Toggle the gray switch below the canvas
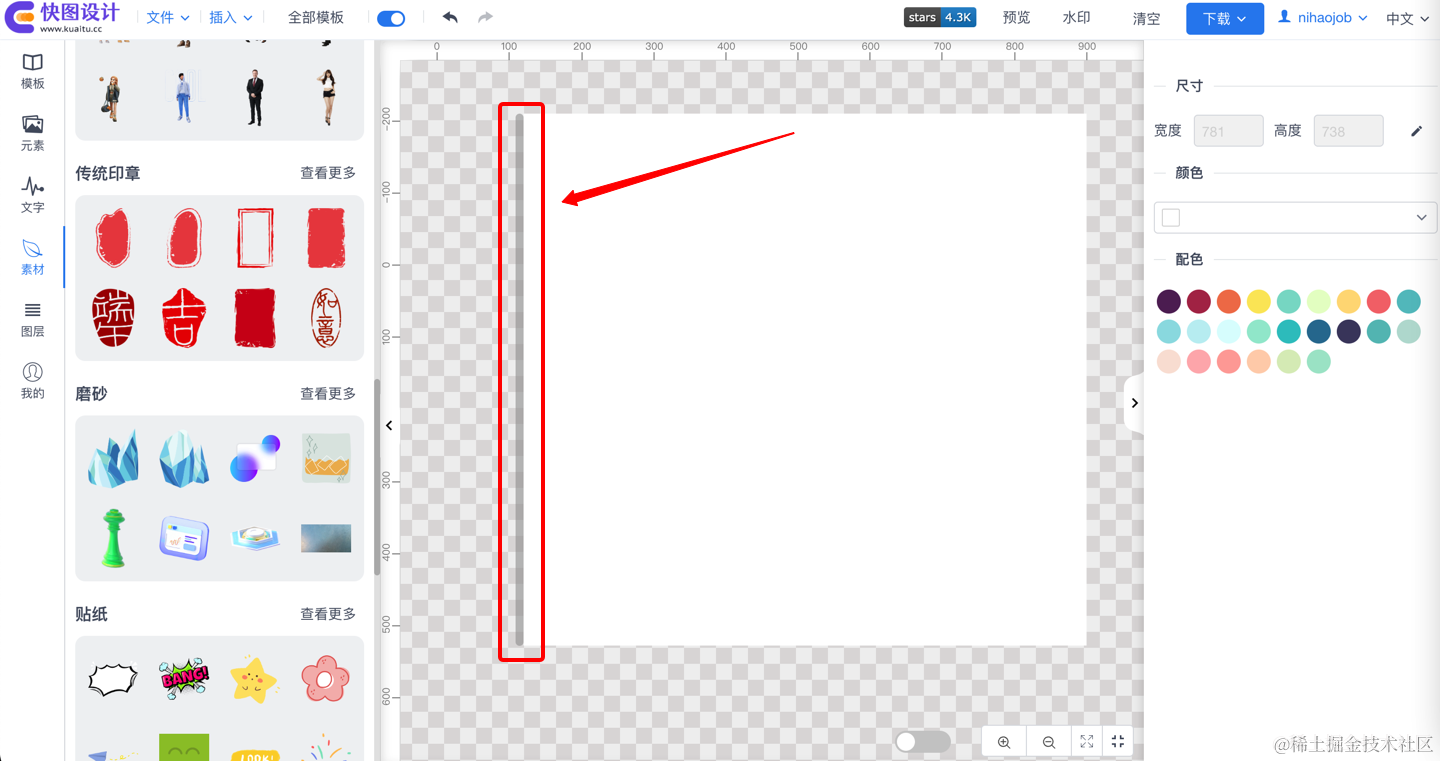Image resolution: width=1440 pixels, height=761 pixels. click(922, 742)
